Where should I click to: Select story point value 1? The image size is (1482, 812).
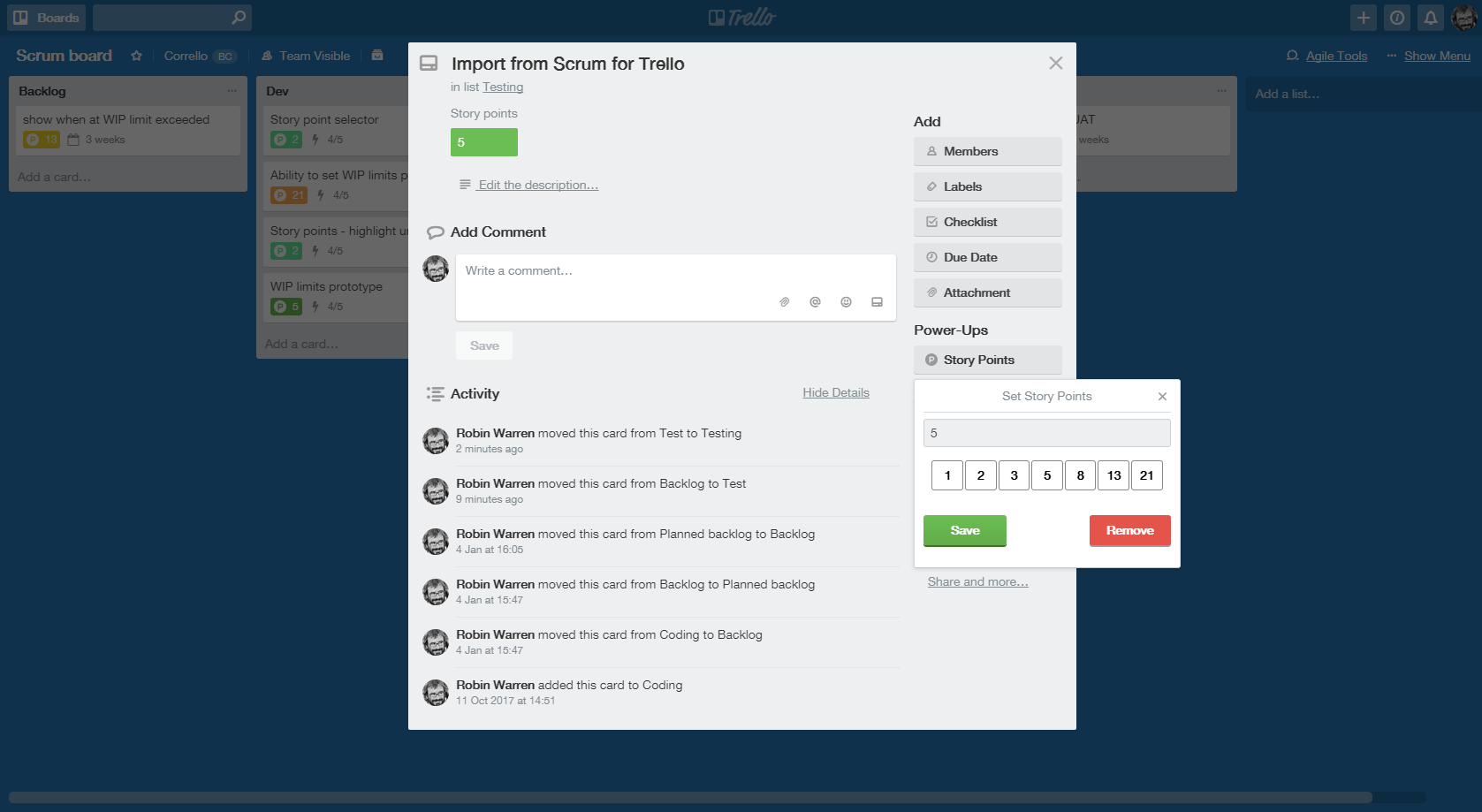click(x=946, y=474)
